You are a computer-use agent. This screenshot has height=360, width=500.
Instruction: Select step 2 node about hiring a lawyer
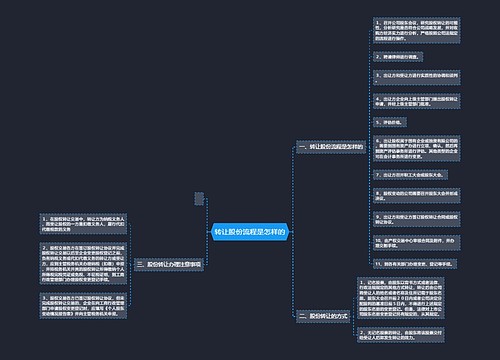(398, 57)
